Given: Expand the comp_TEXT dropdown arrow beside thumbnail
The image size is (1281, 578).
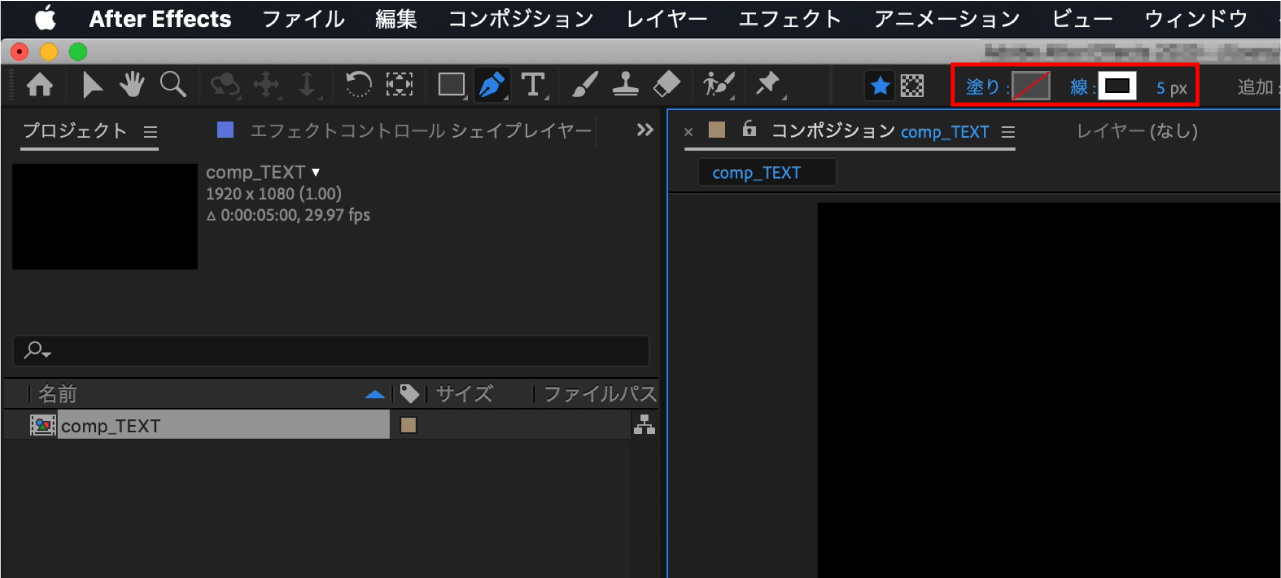Looking at the screenshot, I should (316, 173).
